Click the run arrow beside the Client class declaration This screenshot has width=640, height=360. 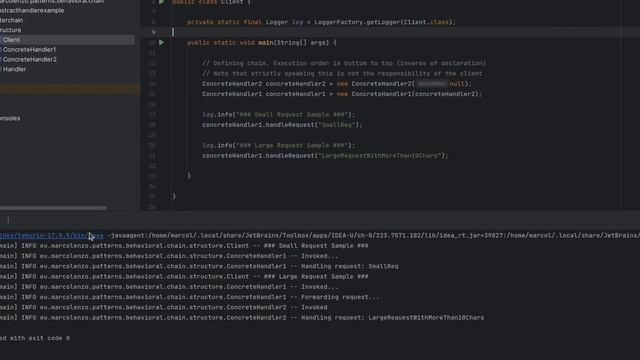pyautogui.click(x=162, y=2)
